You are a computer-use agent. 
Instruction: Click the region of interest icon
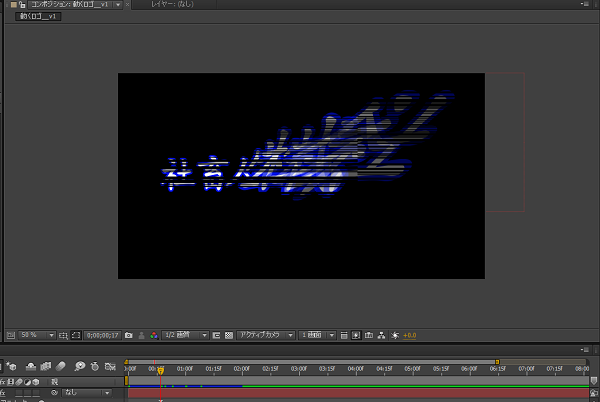[217, 335]
